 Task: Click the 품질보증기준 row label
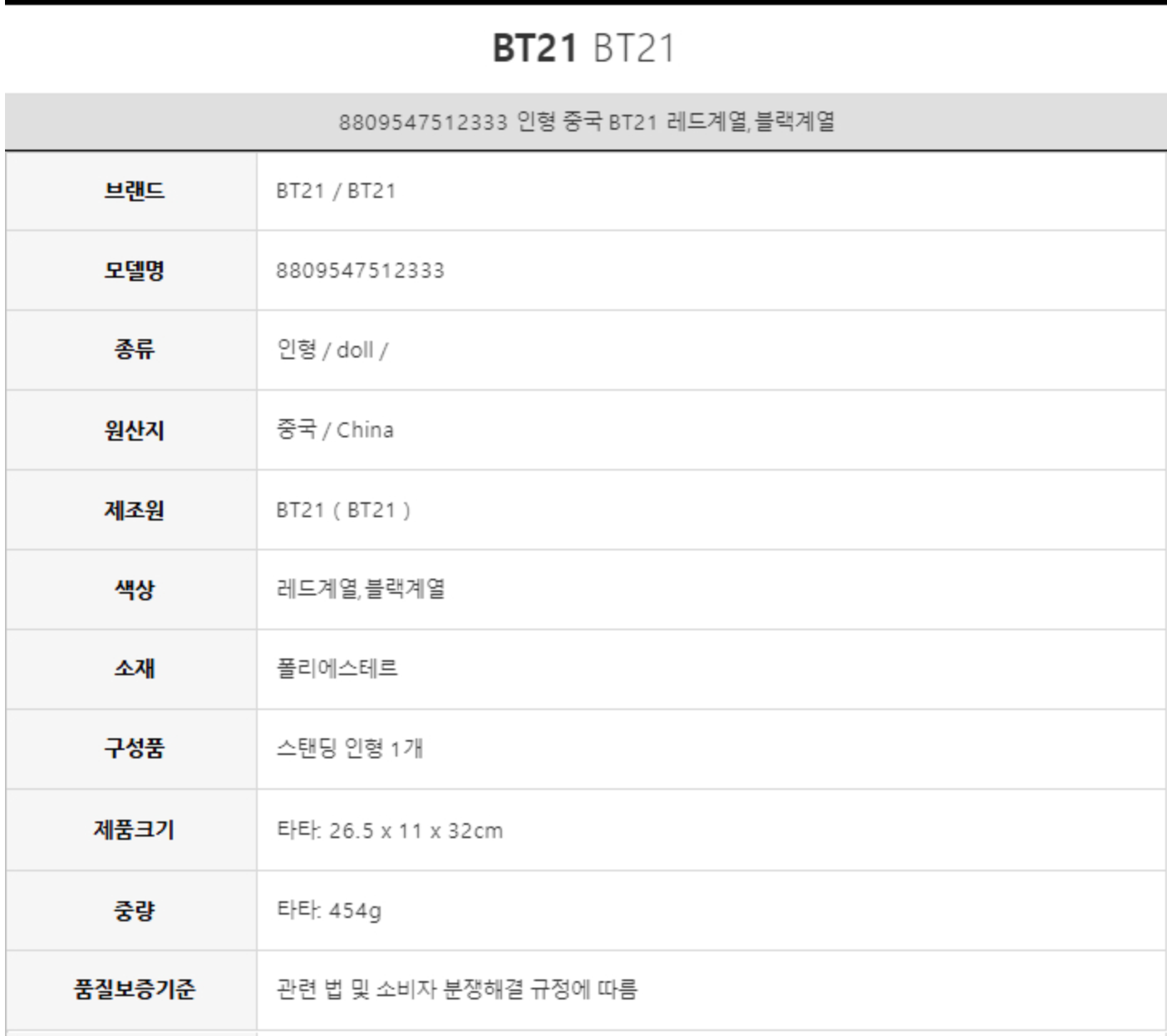click(134, 989)
